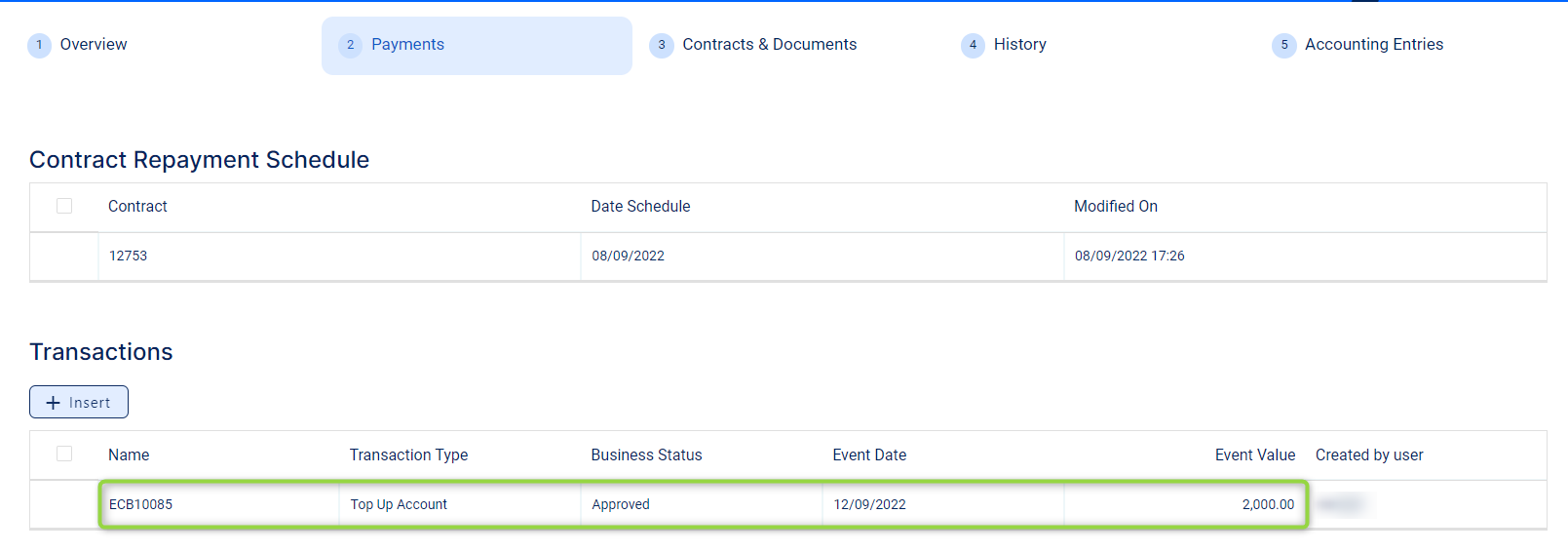1568x553 pixels.
Task: Open the Accounting Entries tab
Action: tap(1373, 45)
